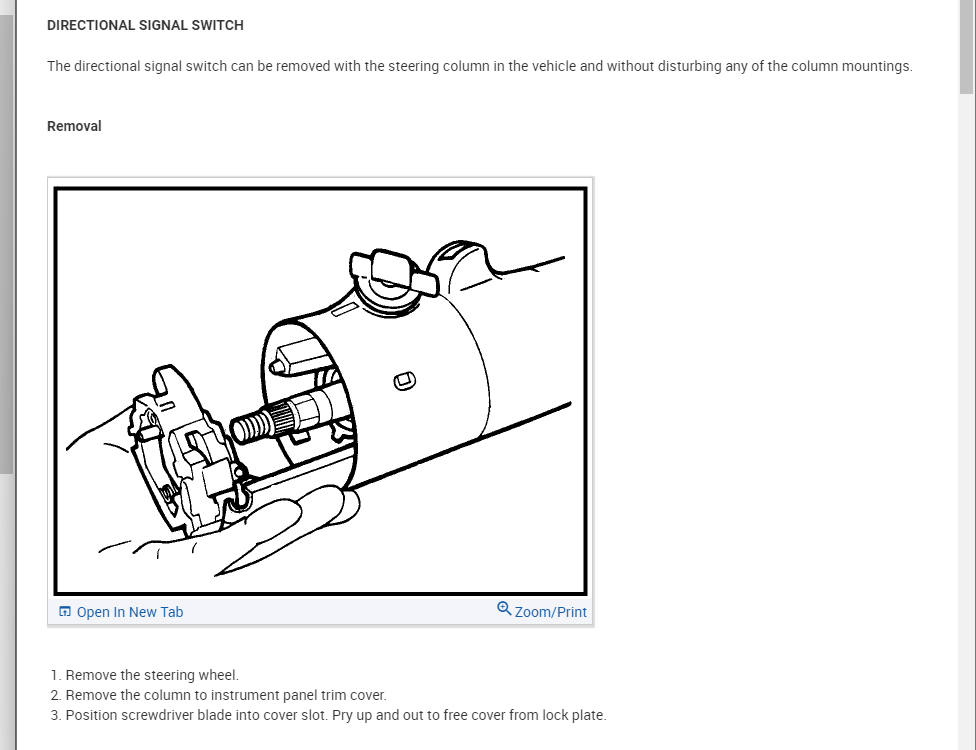The width and height of the screenshot is (976, 750).
Task: Click the Open In New Tab icon
Action: (65, 612)
